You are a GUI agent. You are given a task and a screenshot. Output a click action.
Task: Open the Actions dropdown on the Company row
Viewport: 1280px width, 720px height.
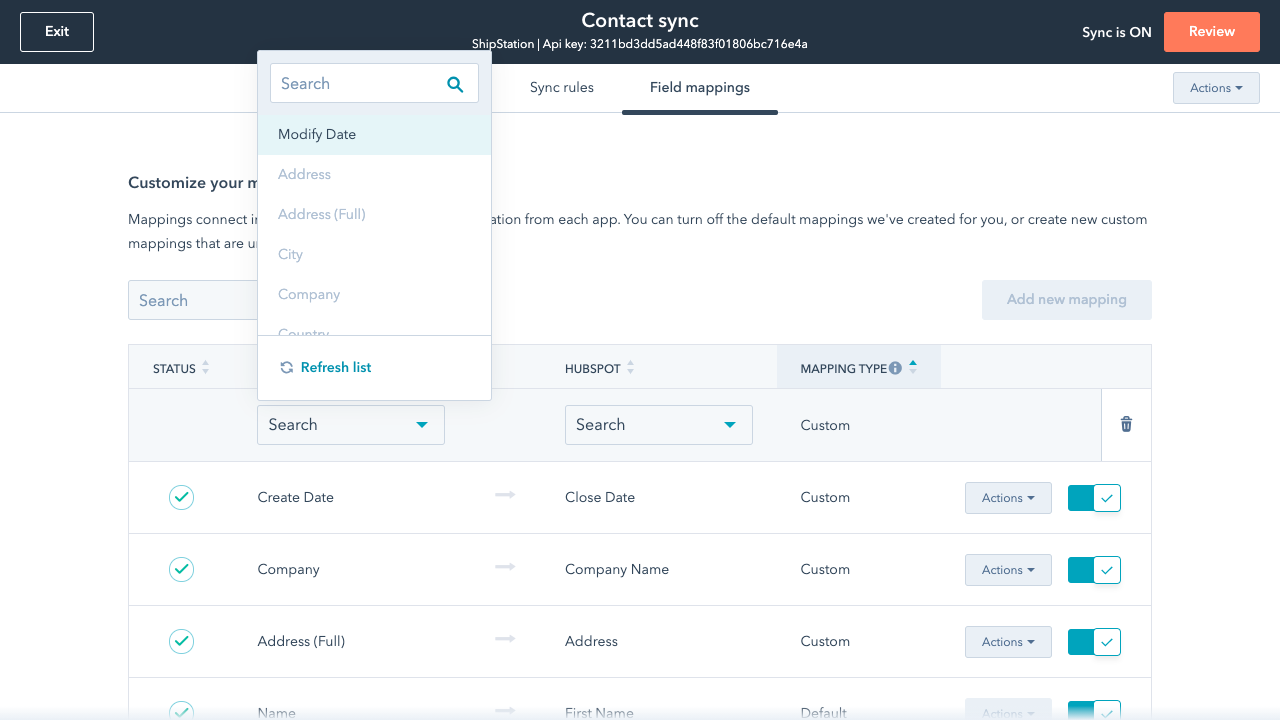[1008, 569]
